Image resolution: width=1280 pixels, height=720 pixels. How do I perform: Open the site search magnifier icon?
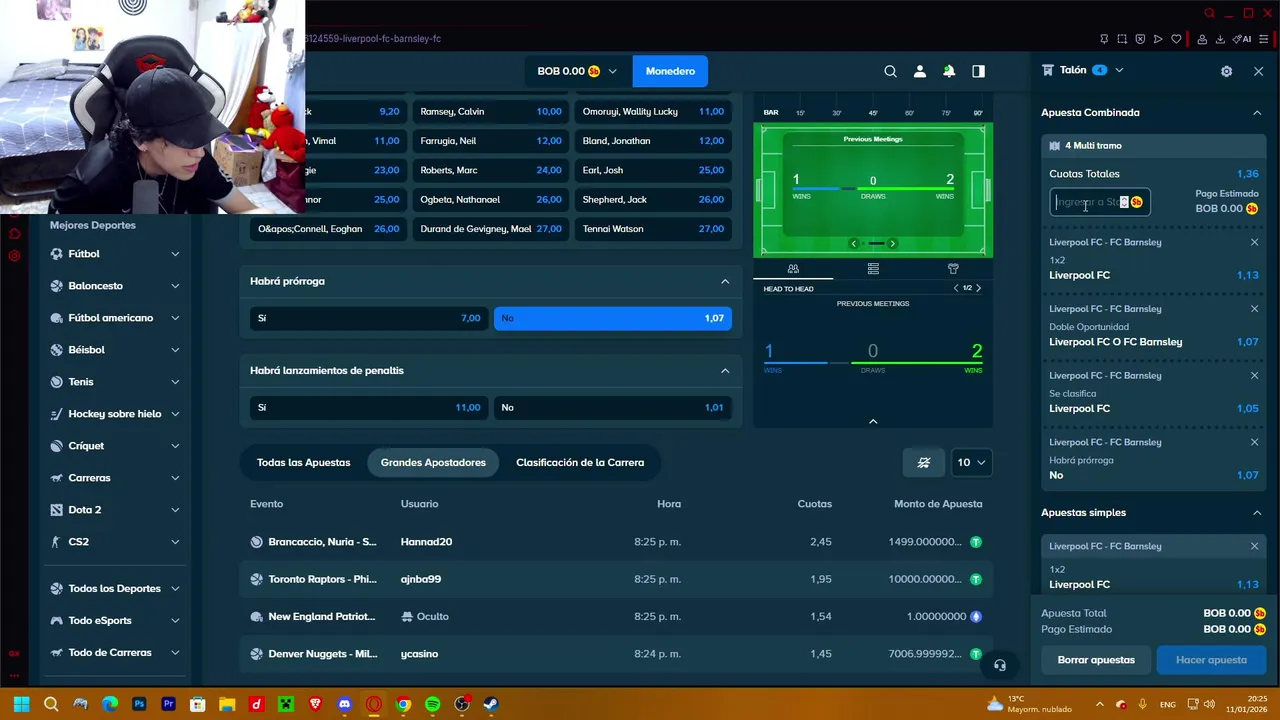coord(890,71)
